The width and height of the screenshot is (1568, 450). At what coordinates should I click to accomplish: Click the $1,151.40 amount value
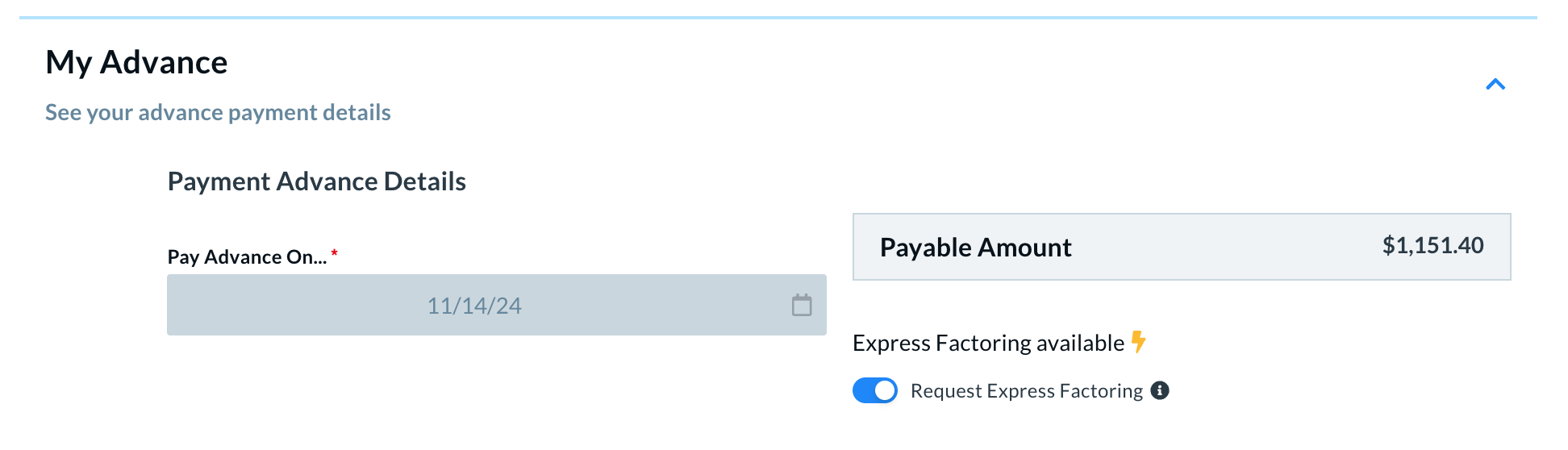[1433, 246]
